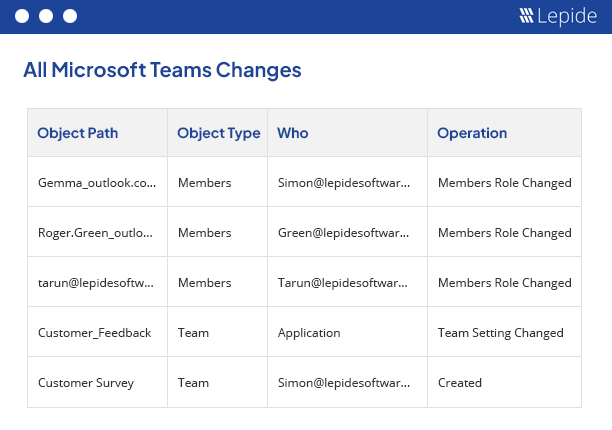
Task: Select the Gemma_outlook.co... object path cell
Action: 97,183
